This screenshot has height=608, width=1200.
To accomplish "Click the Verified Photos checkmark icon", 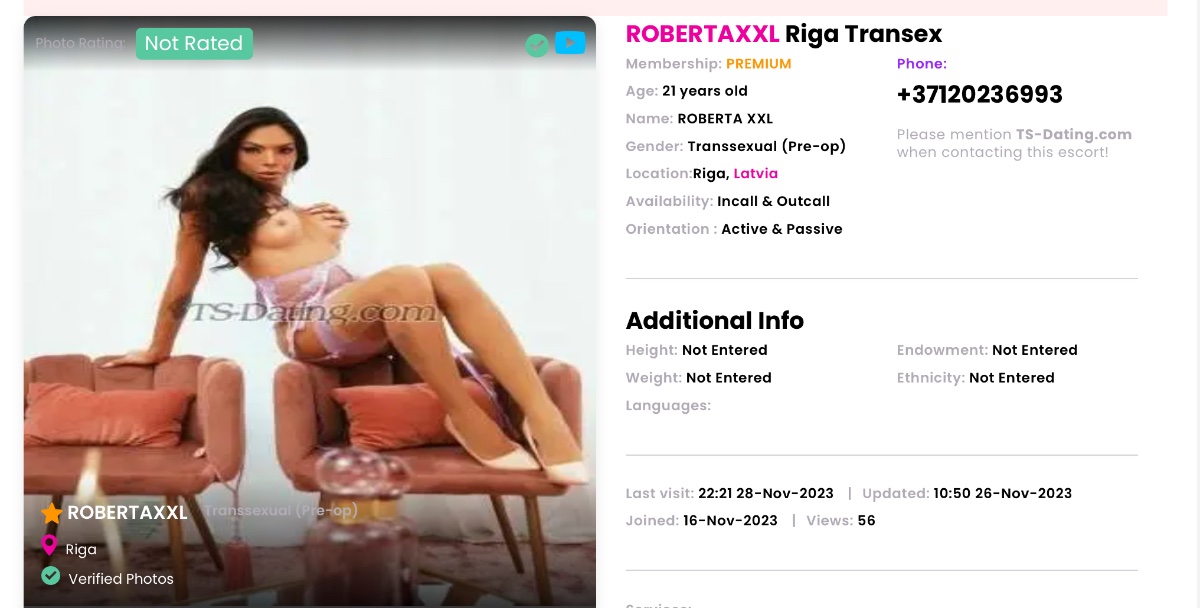I will tap(50, 576).
